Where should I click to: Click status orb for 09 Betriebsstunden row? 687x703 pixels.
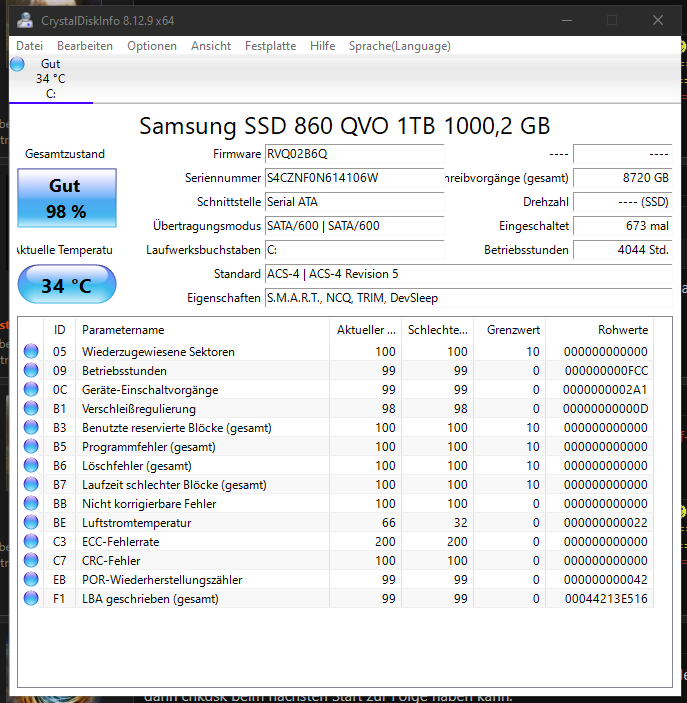click(x=31, y=370)
